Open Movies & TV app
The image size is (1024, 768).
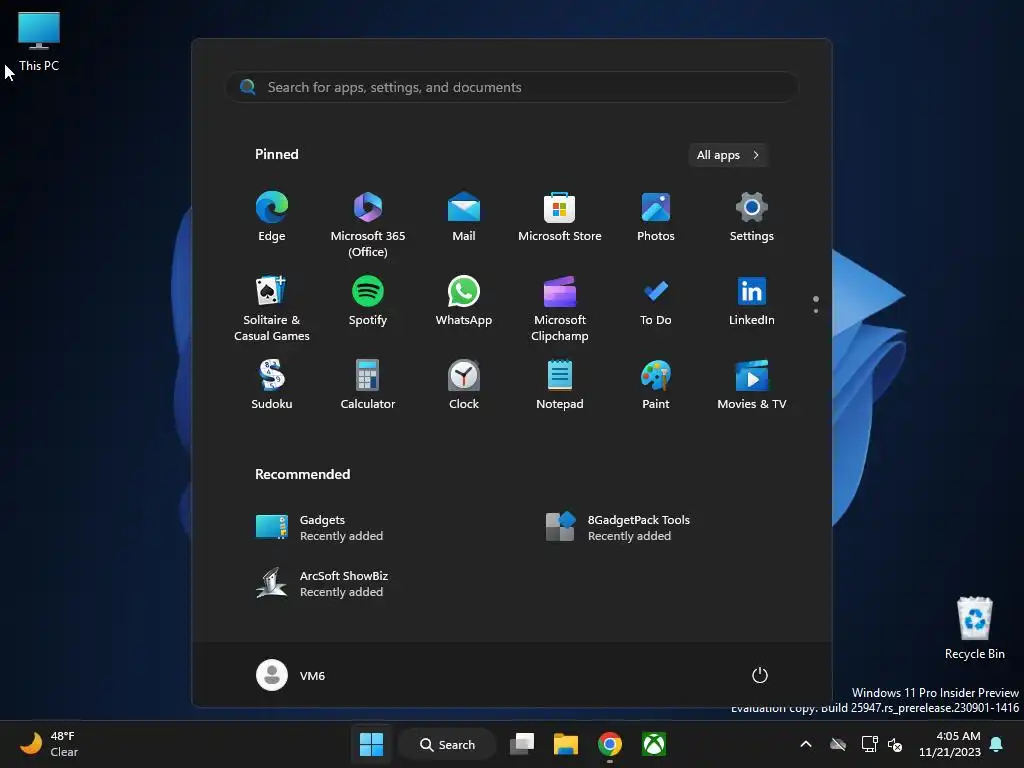752,385
